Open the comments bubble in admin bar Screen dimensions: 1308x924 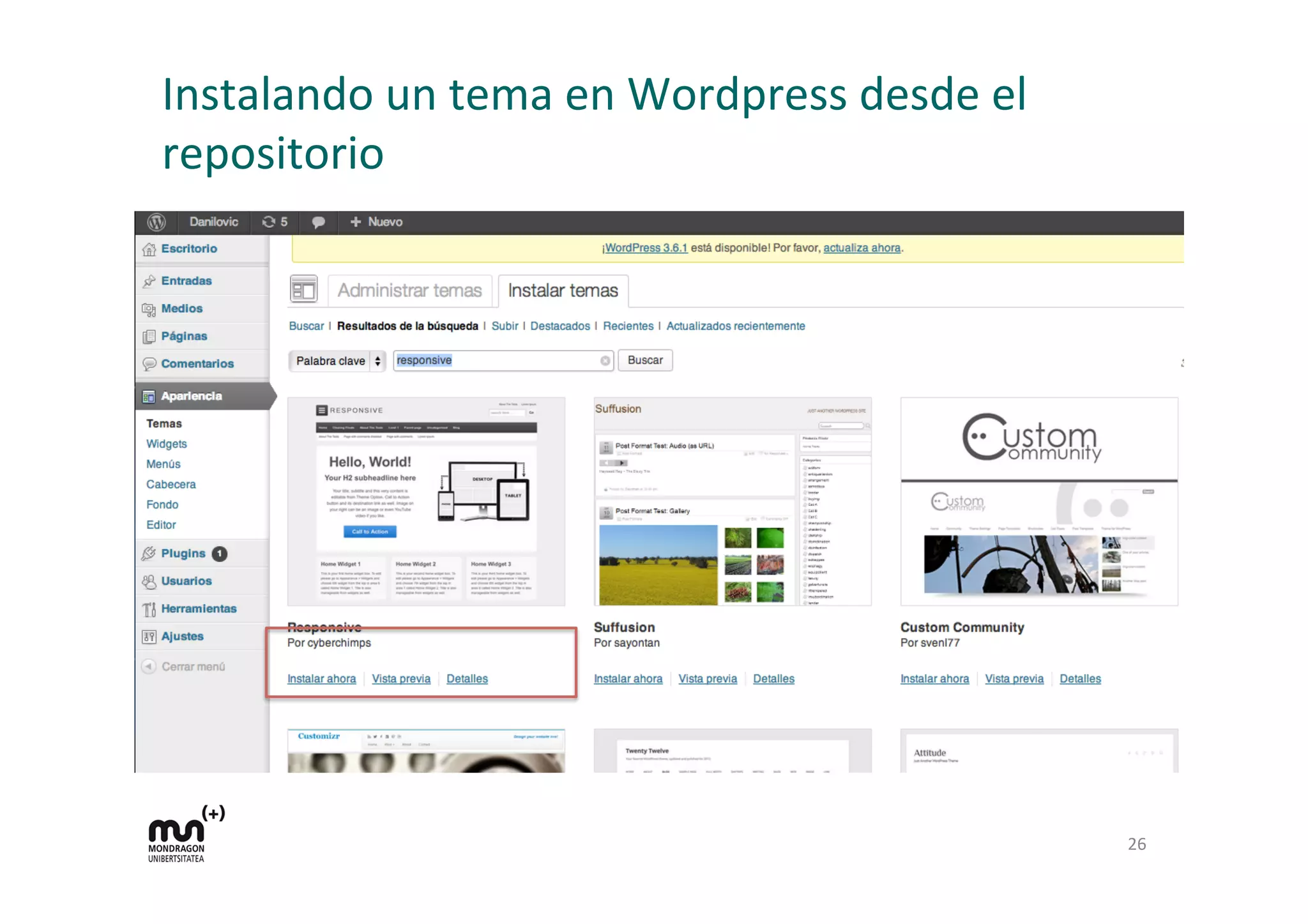tap(318, 222)
